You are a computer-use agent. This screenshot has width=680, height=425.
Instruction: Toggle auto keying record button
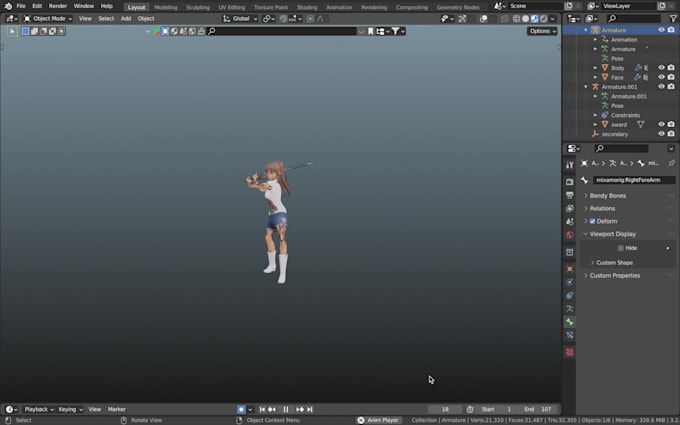(x=241, y=409)
